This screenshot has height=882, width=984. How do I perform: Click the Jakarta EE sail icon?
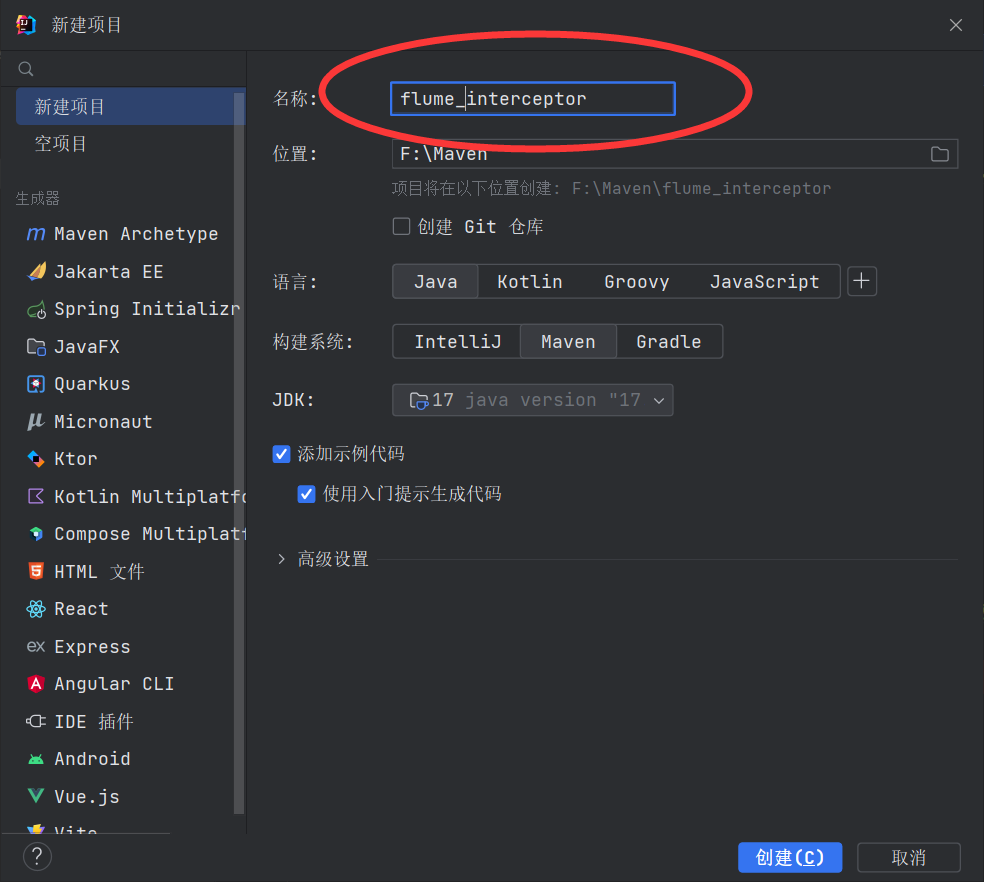pos(36,271)
